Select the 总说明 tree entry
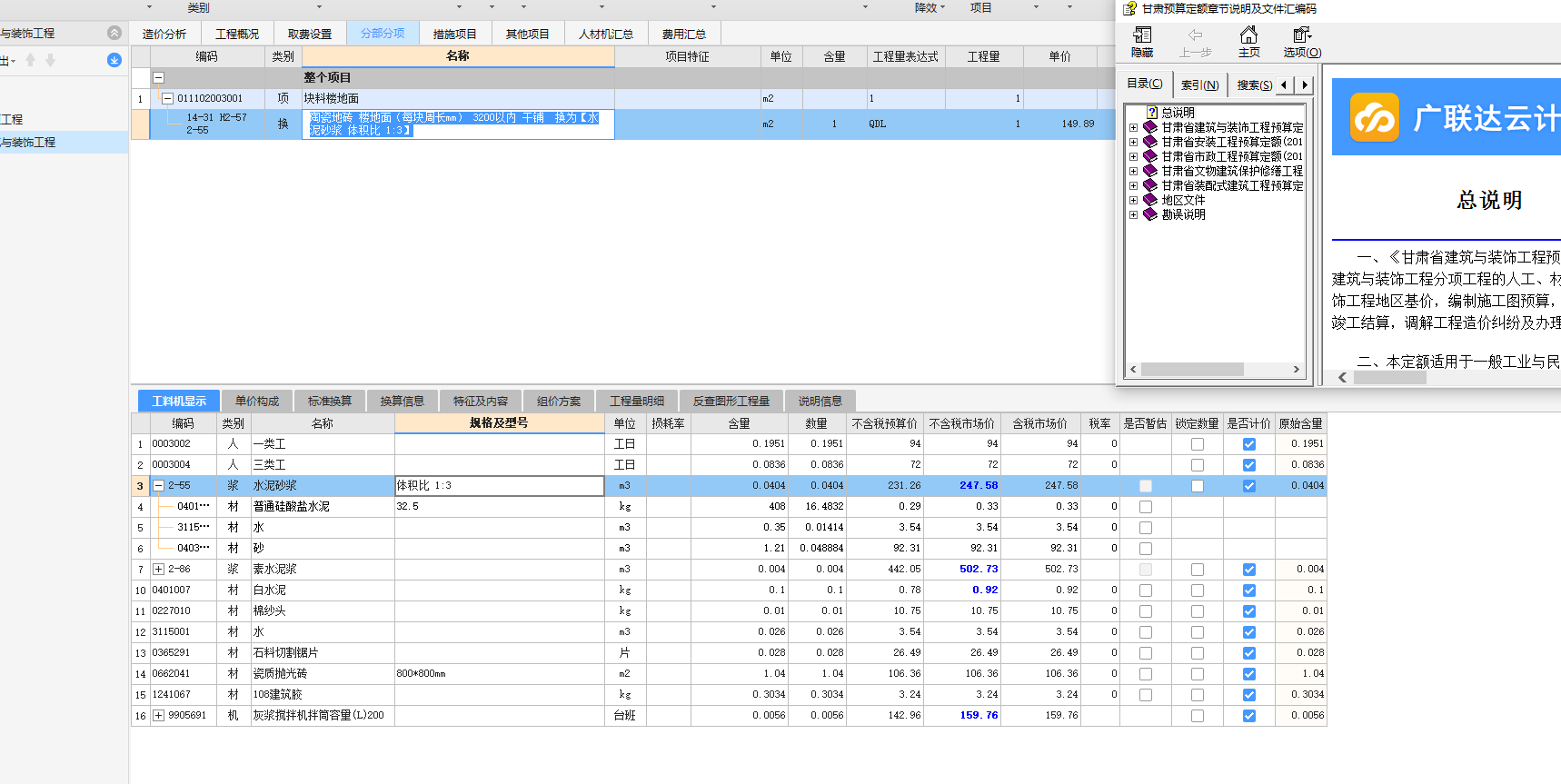 (x=1178, y=113)
